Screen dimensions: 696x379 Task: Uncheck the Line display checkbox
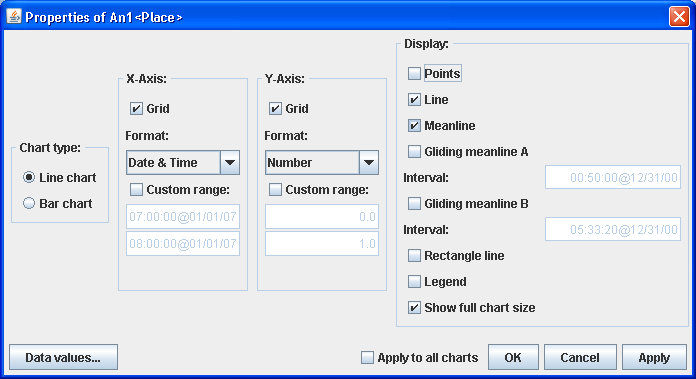[x=414, y=99]
